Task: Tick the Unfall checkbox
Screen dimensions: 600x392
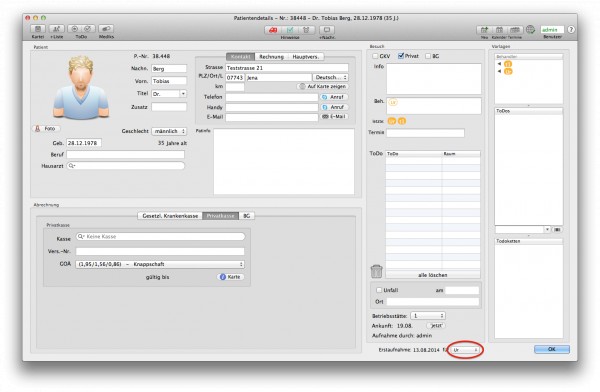Action: (379, 290)
